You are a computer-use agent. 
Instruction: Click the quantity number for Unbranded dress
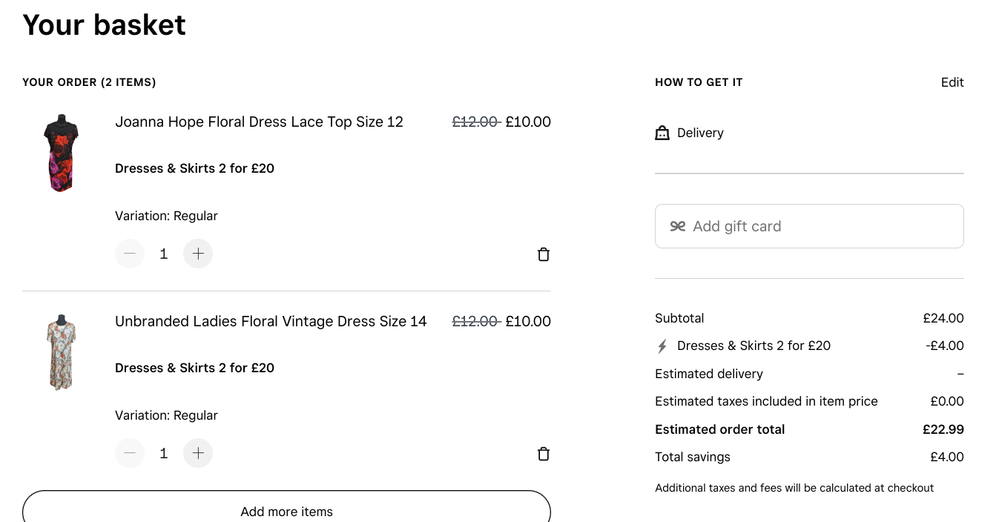point(164,454)
